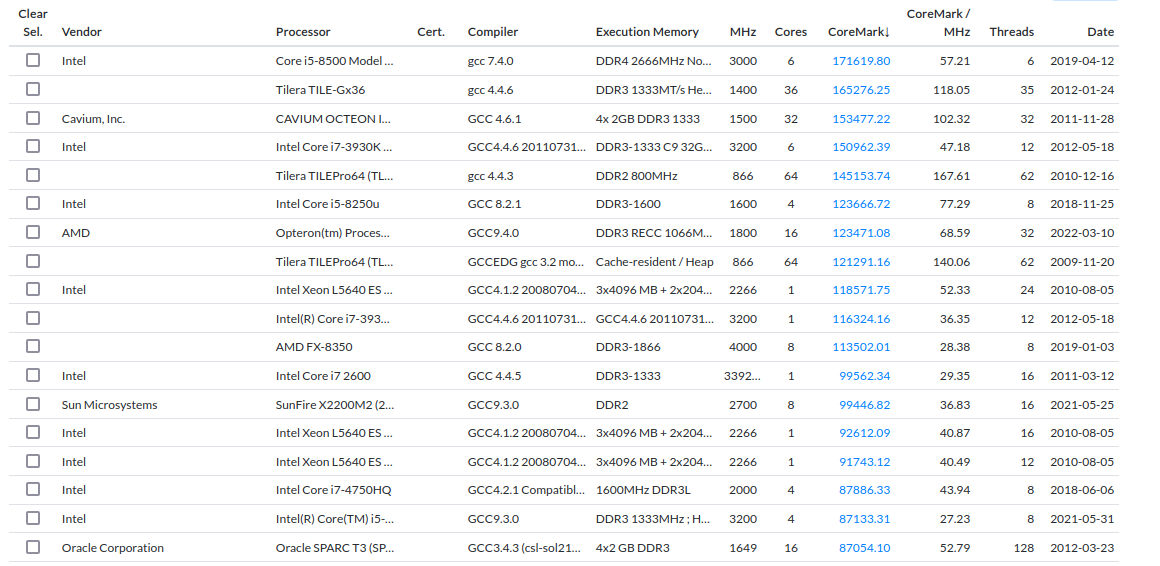Sort by Execution Memory column

pyautogui.click(x=647, y=32)
